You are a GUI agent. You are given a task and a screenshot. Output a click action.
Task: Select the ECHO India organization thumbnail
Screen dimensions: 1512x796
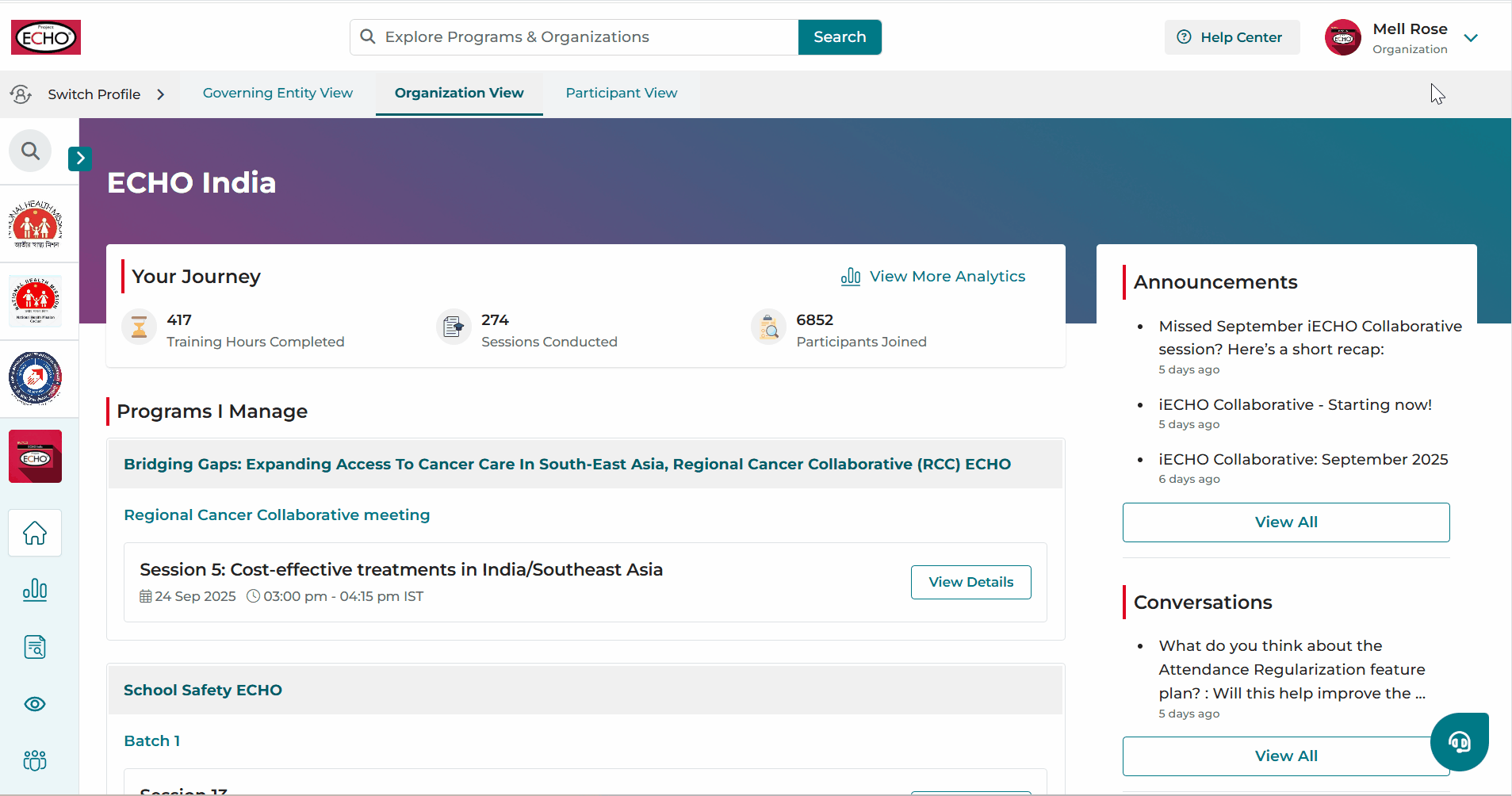point(35,456)
